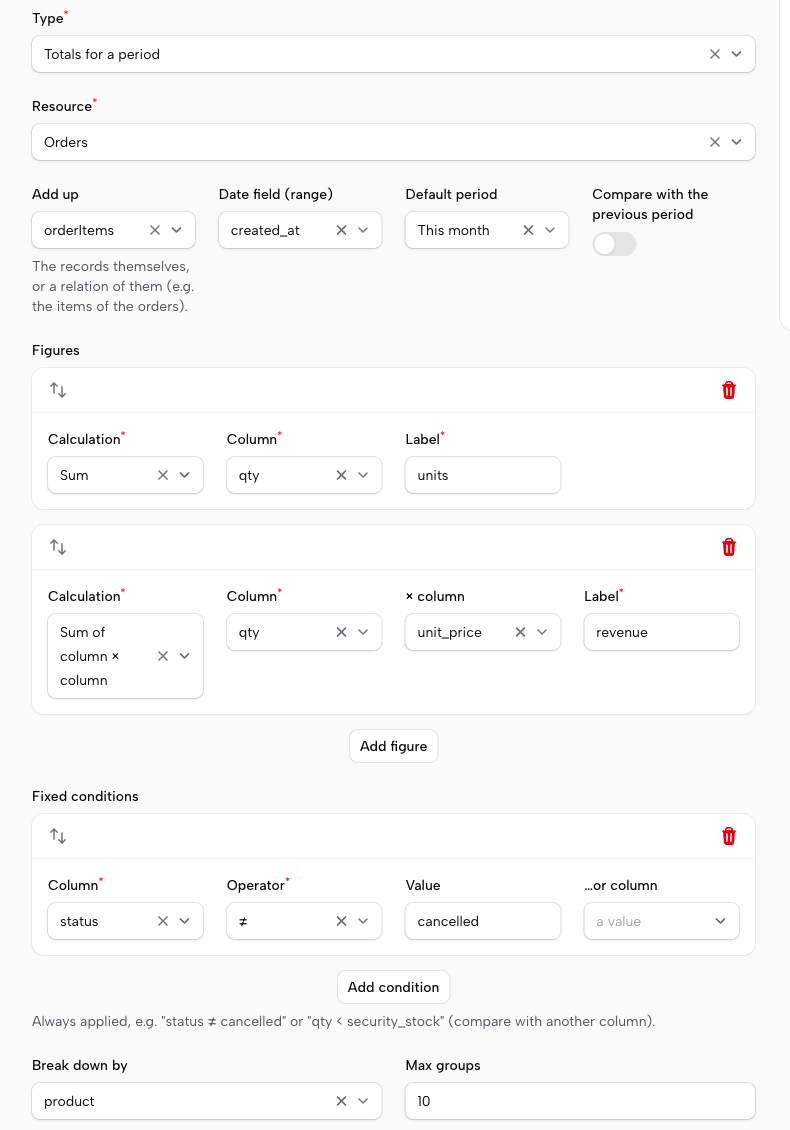Viewport: 790px width, 1130px height.
Task: Delete the status fixed condition
Action: tap(729, 836)
